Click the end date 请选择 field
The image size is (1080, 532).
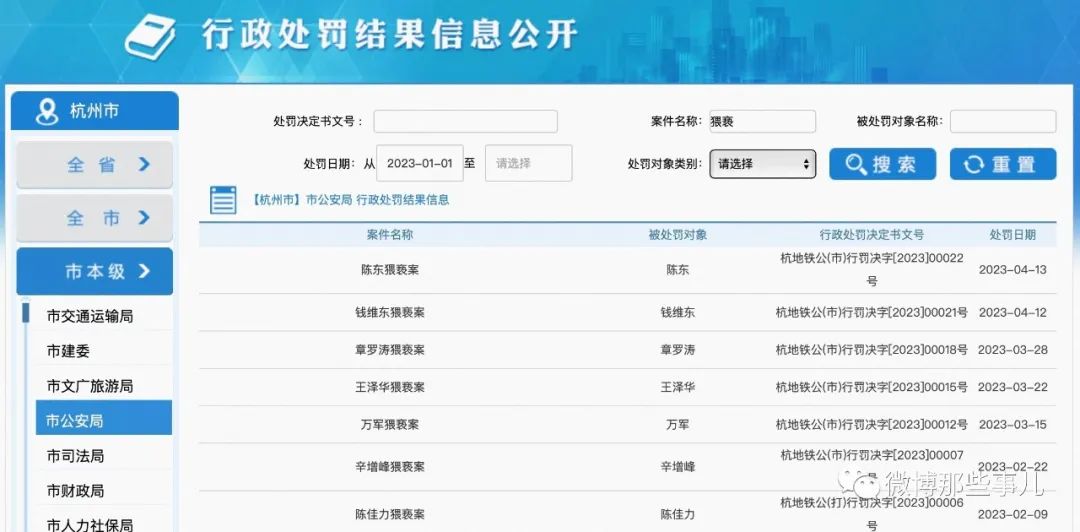pyautogui.click(x=528, y=163)
